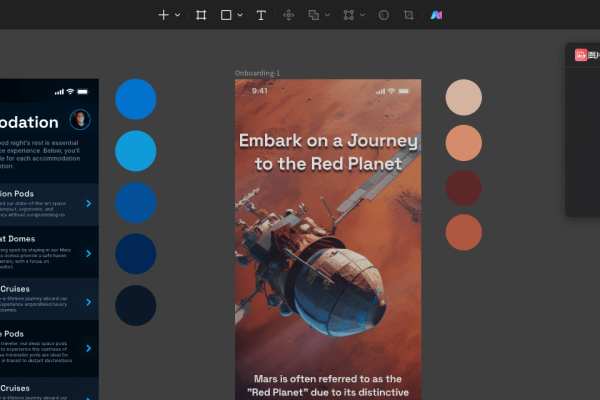
Task: Select the Rectangle shape tool
Action: (x=226, y=15)
